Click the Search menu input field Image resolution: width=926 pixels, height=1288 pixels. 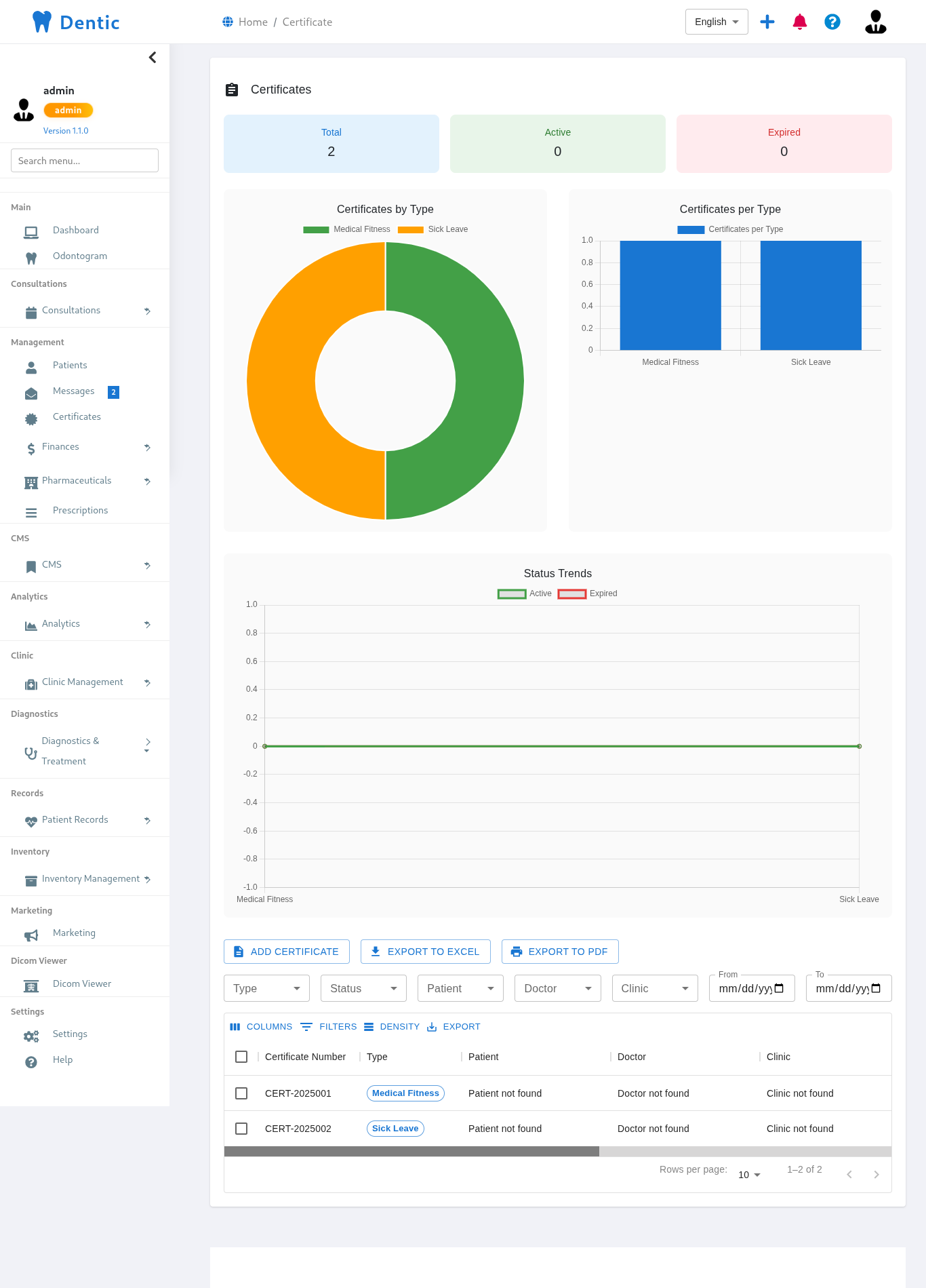[x=85, y=161]
